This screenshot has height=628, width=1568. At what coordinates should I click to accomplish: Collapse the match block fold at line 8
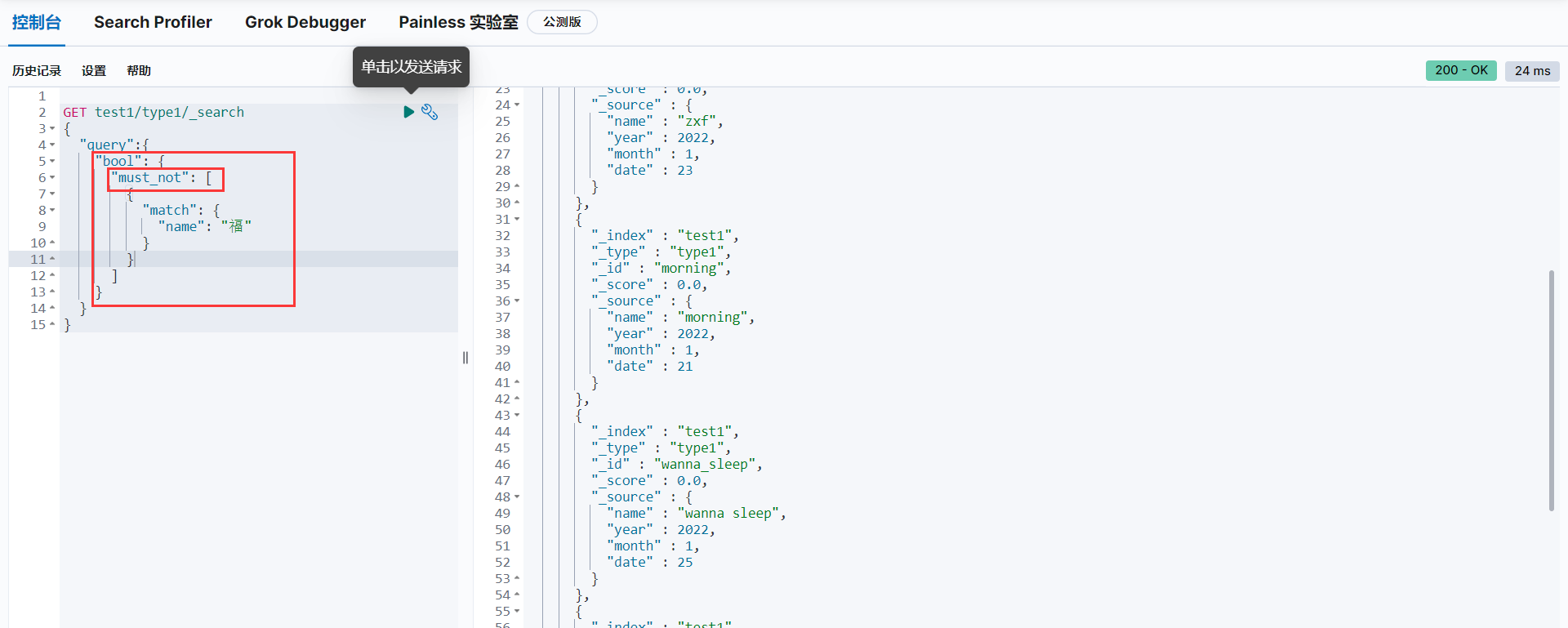point(52,211)
